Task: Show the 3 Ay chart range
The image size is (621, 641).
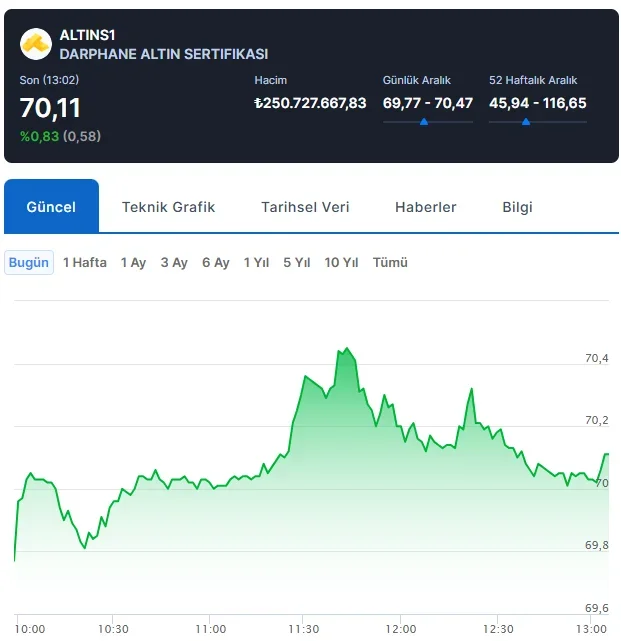Action: point(174,262)
